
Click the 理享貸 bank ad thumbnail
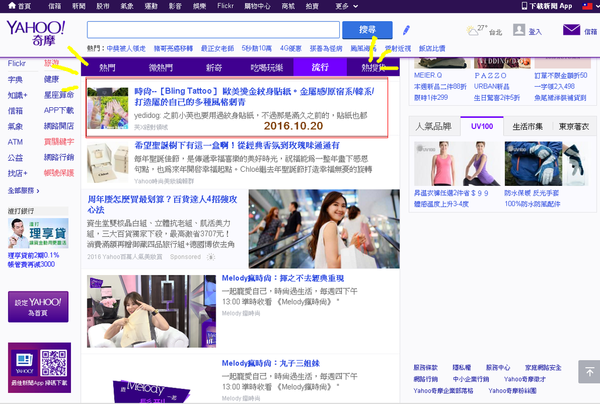(38, 233)
